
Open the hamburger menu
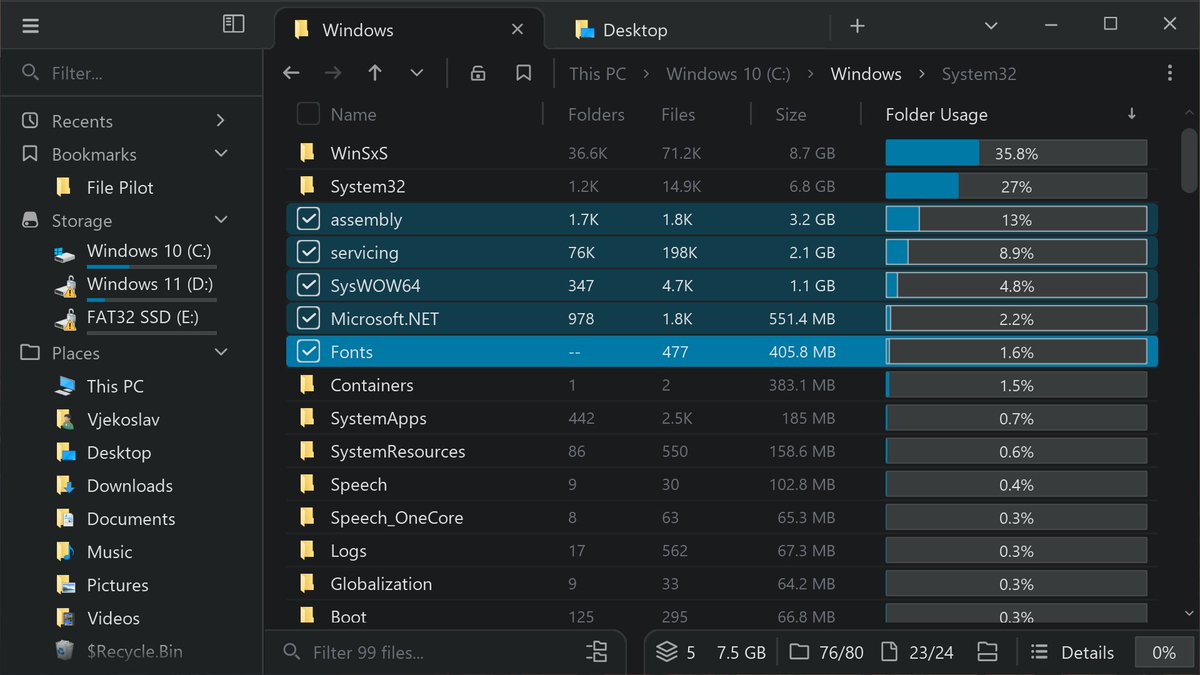[31, 26]
